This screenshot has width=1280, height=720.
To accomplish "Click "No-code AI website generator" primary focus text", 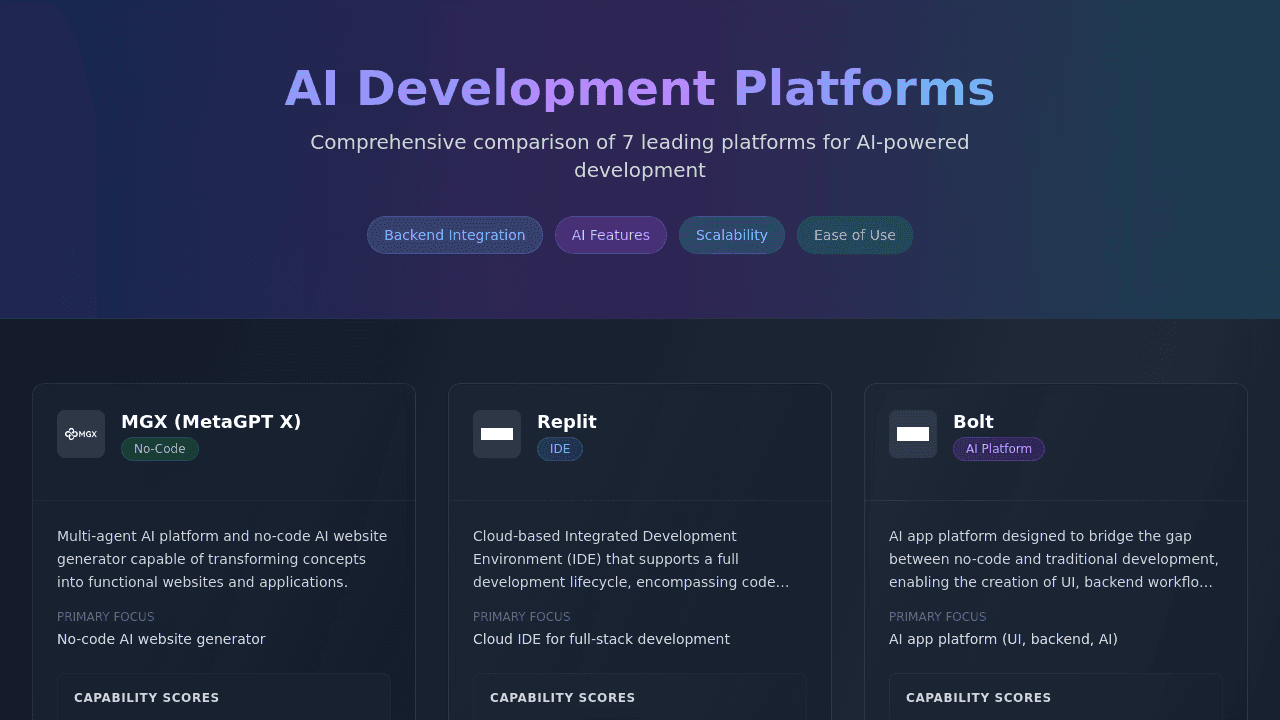I will click(x=161, y=639).
